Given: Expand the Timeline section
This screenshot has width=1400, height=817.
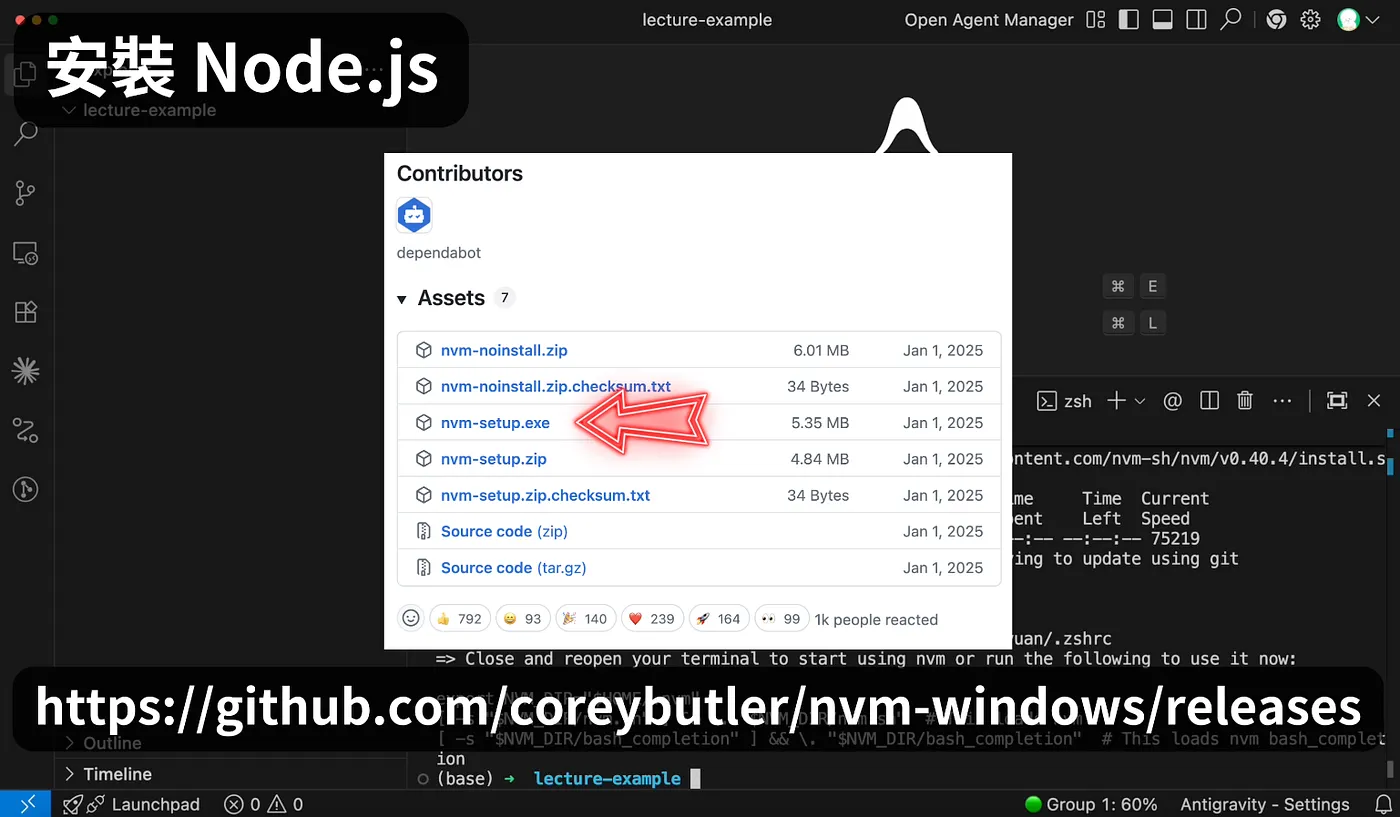Looking at the screenshot, I should click(x=70, y=774).
